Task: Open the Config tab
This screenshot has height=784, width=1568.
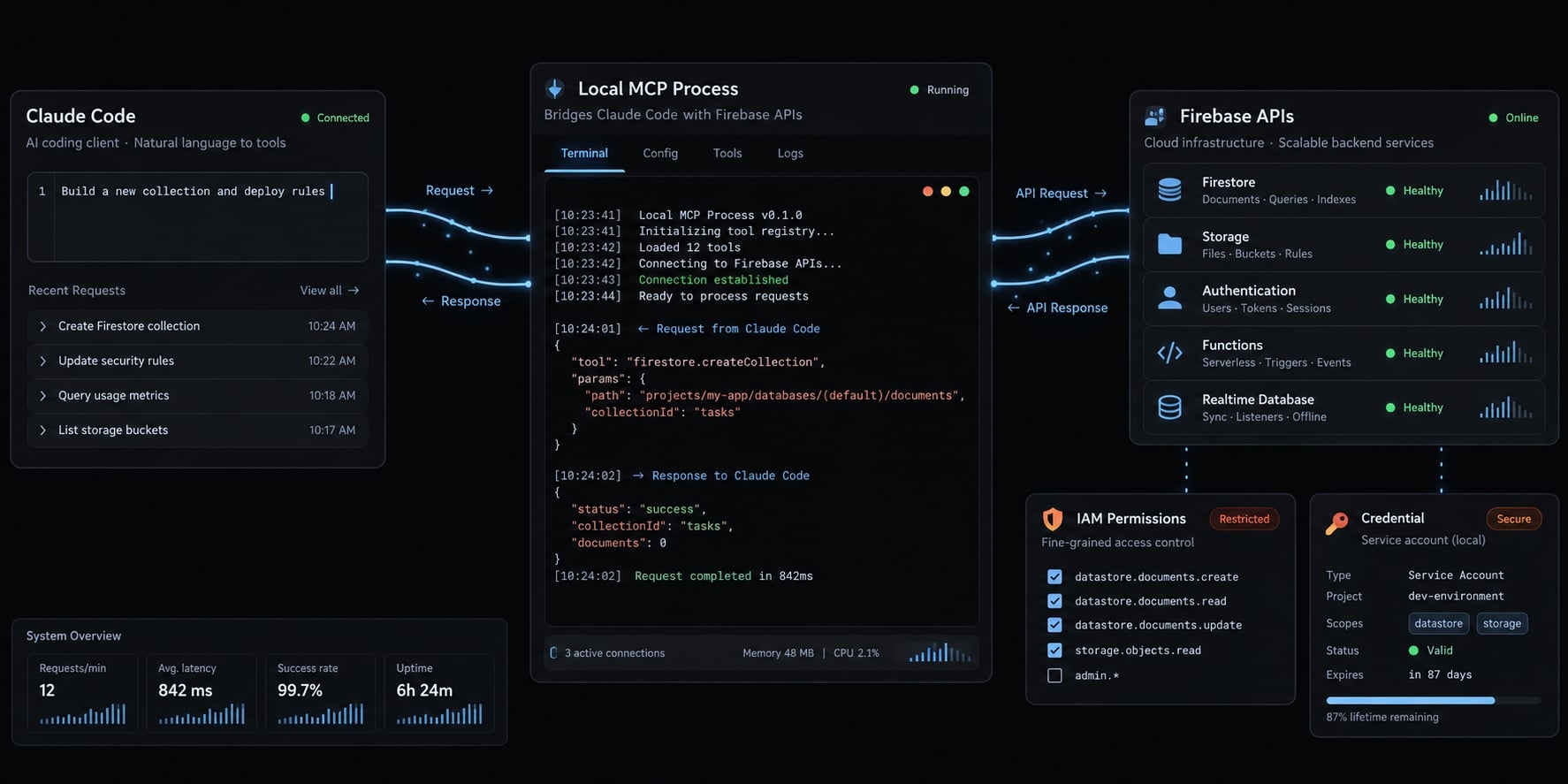Action: [x=660, y=153]
